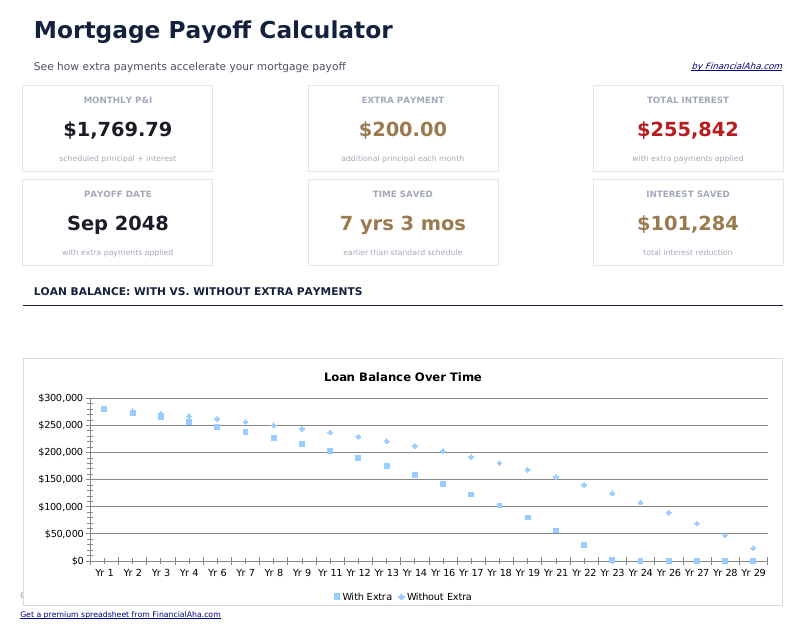Image resolution: width=804 pixels, height=639 pixels.
Task: Click the Yr 15 axis label
Action: pyautogui.click(x=430, y=567)
